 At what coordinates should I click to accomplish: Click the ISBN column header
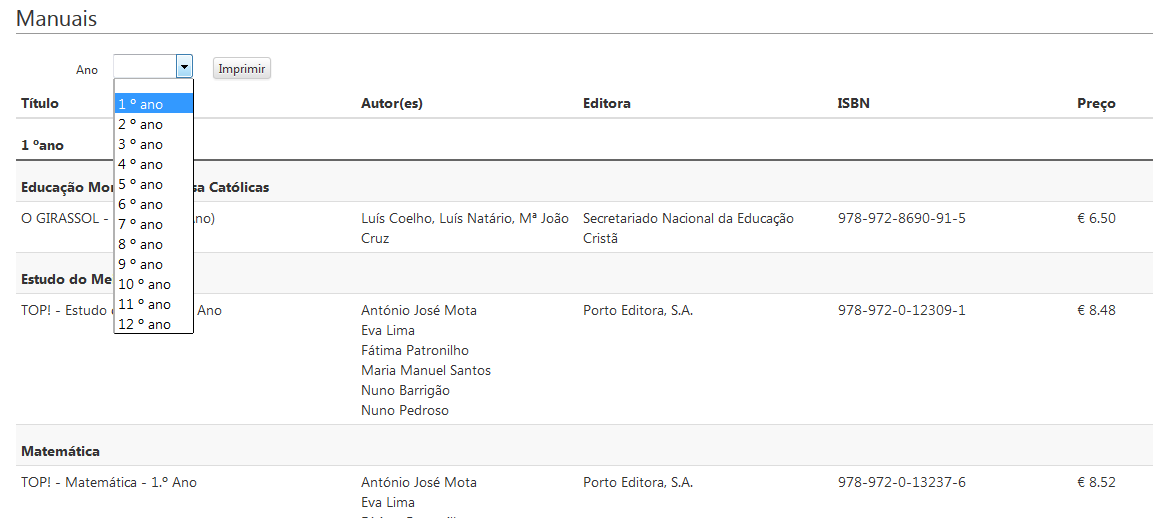(853, 103)
